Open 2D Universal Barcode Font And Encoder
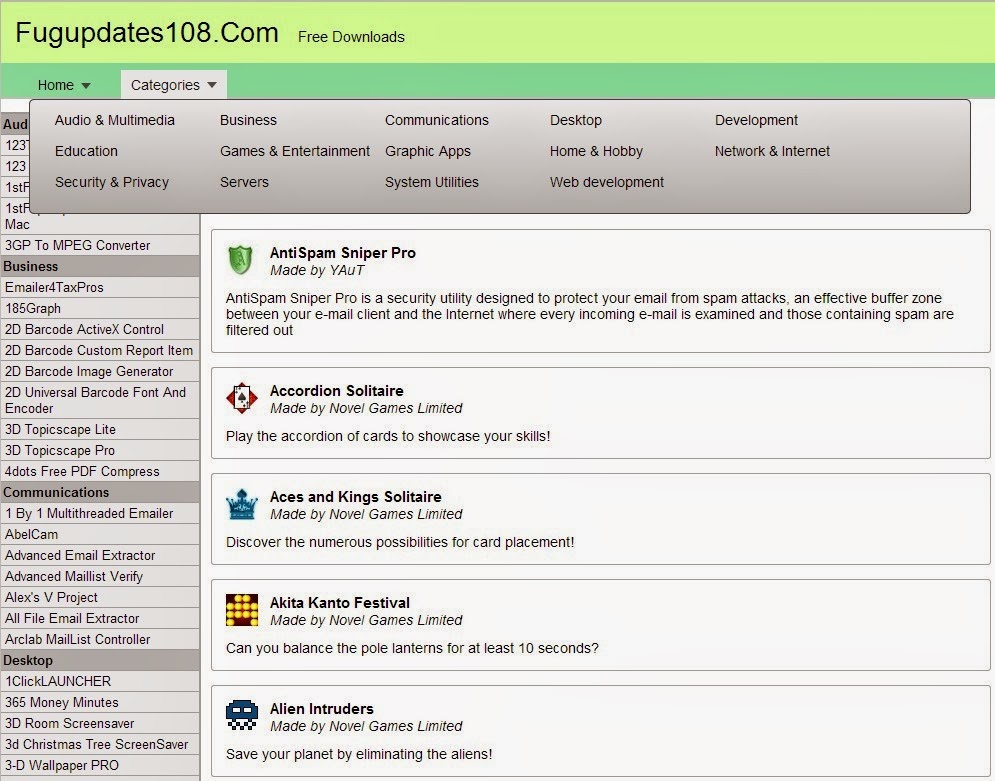Image resolution: width=995 pixels, height=781 pixels. click(100, 400)
